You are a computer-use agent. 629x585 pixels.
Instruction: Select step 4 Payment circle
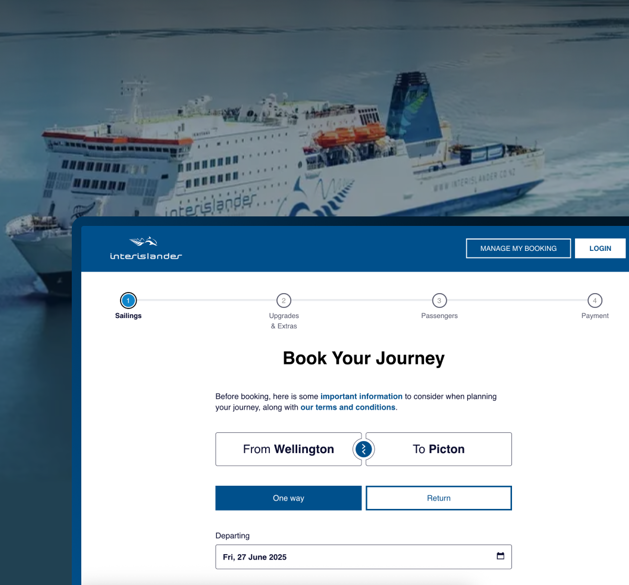(595, 300)
